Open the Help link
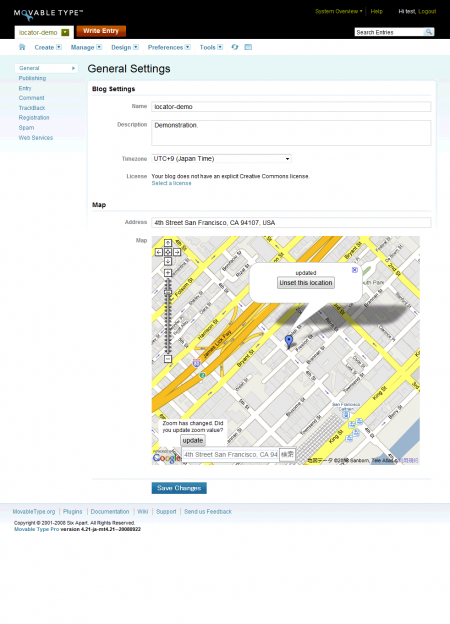 [376, 12]
